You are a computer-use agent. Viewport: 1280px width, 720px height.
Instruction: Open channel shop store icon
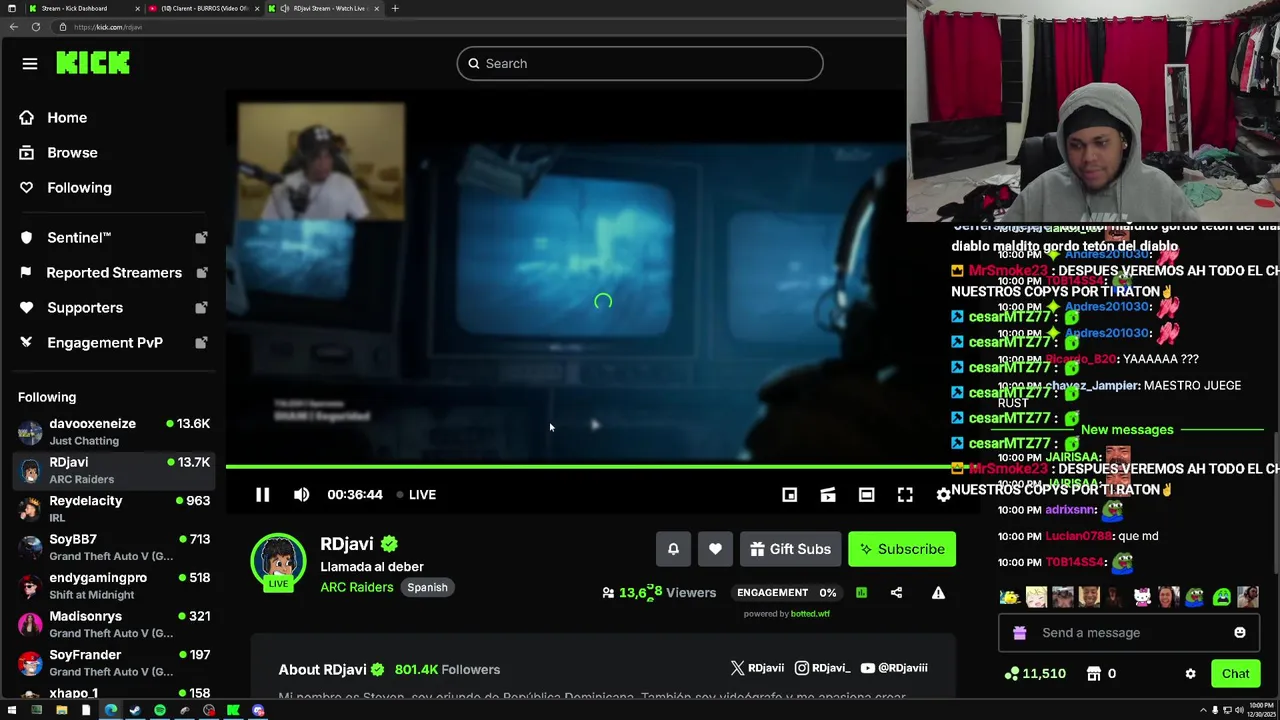tap(1094, 674)
